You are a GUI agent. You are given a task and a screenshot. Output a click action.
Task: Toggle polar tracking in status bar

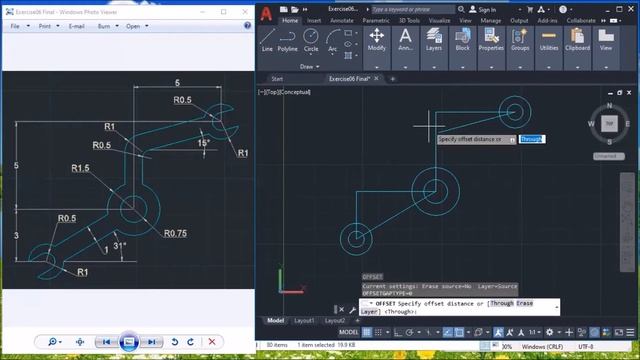click(x=409, y=332)
